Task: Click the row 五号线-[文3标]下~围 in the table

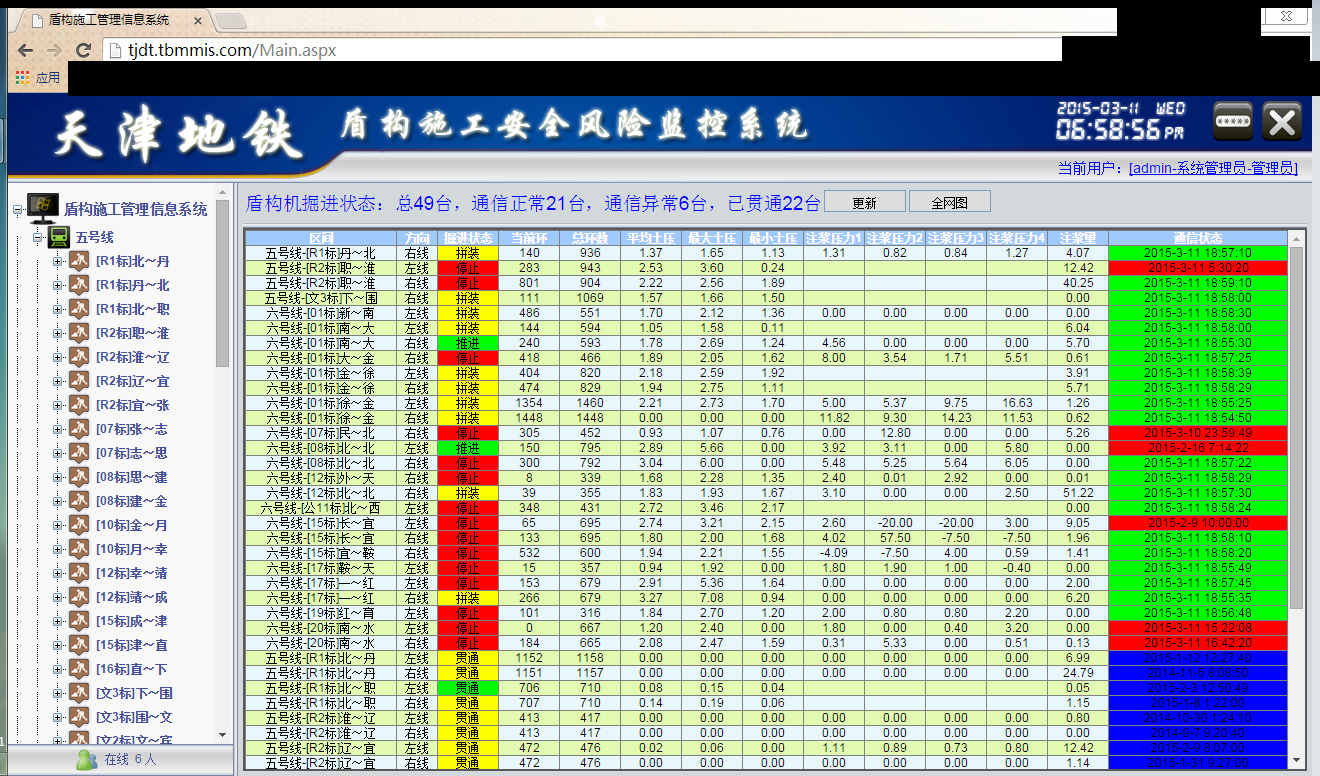Action: (767, 298)
